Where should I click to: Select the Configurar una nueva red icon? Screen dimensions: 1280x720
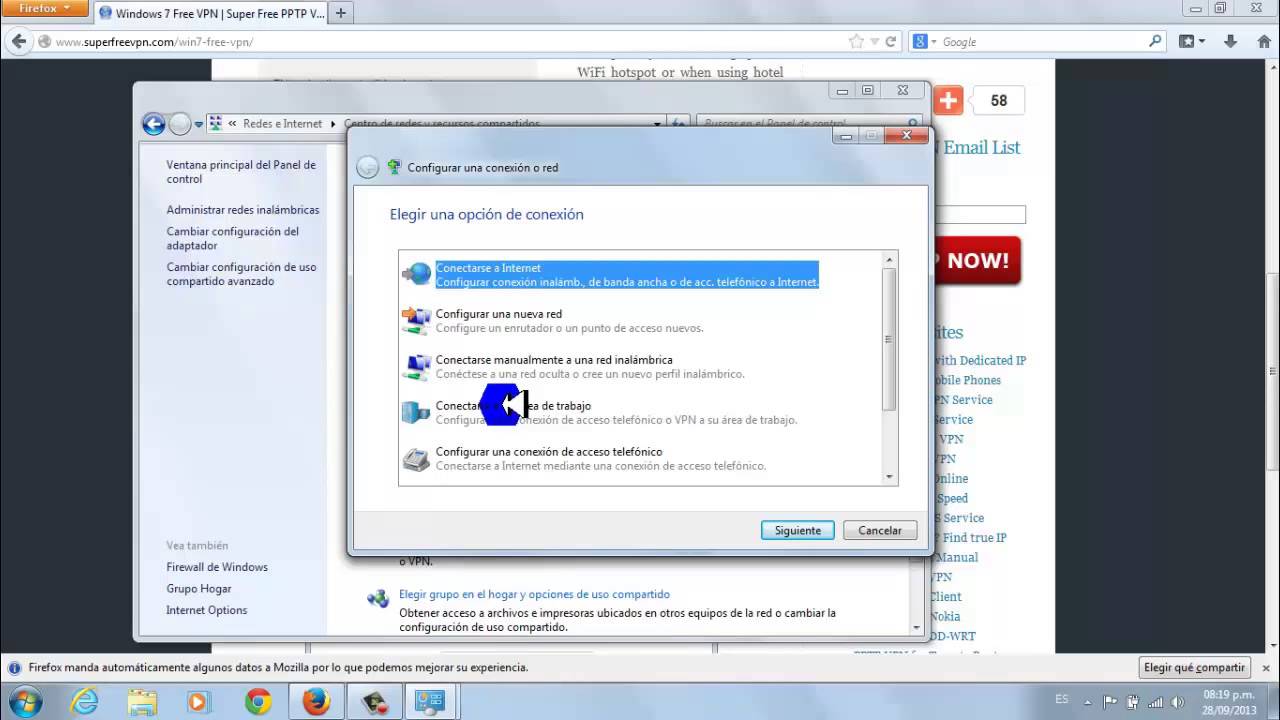click(x=416, y=320)
